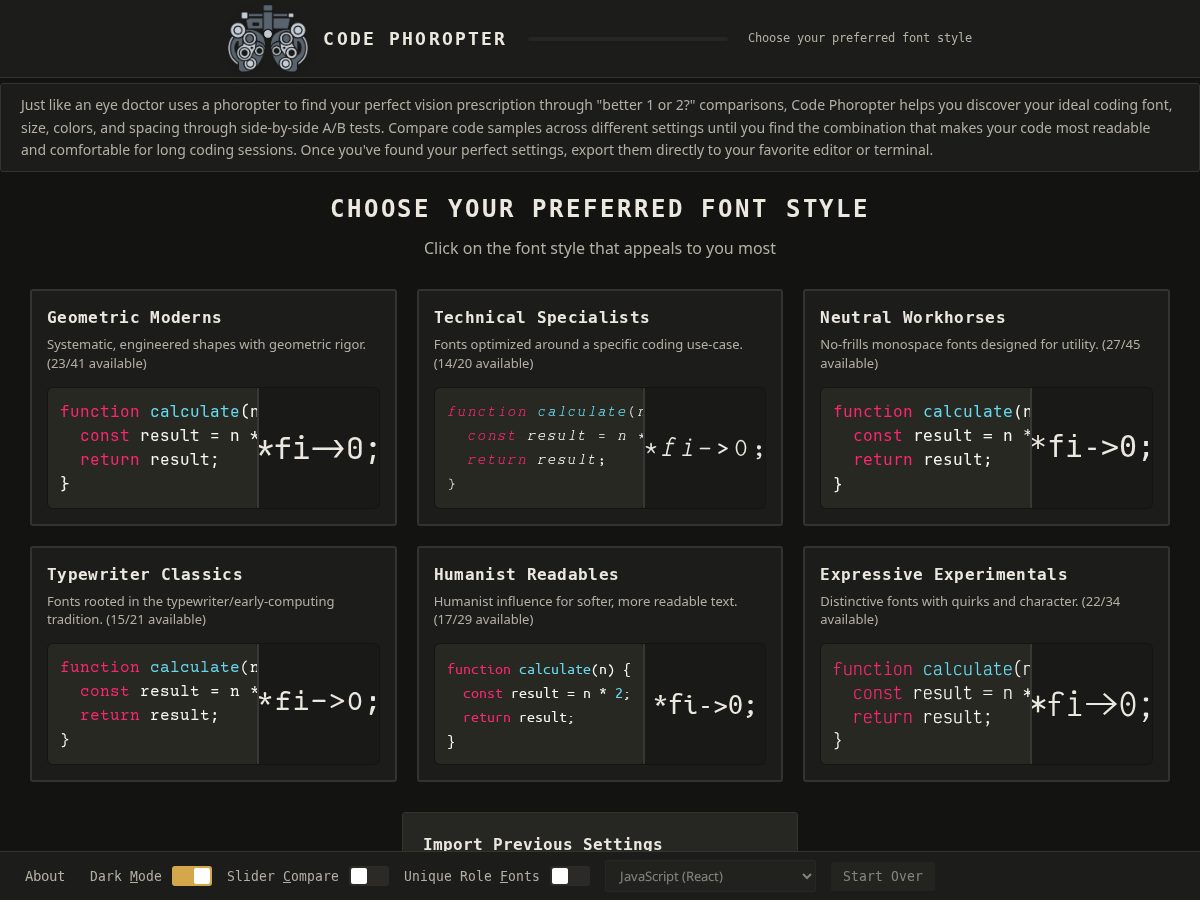Click the Start Over button
The image size is (1200, 900).
pos(883,876)
